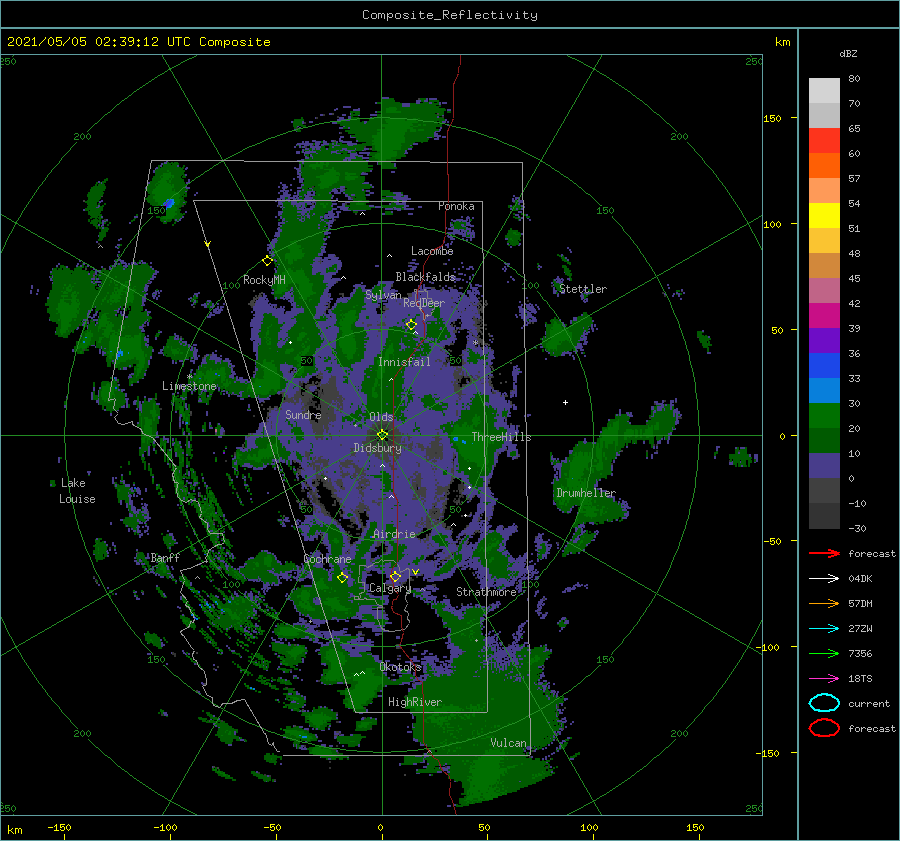Select yellow diamond marker below RedDeer label

[411, 325]
